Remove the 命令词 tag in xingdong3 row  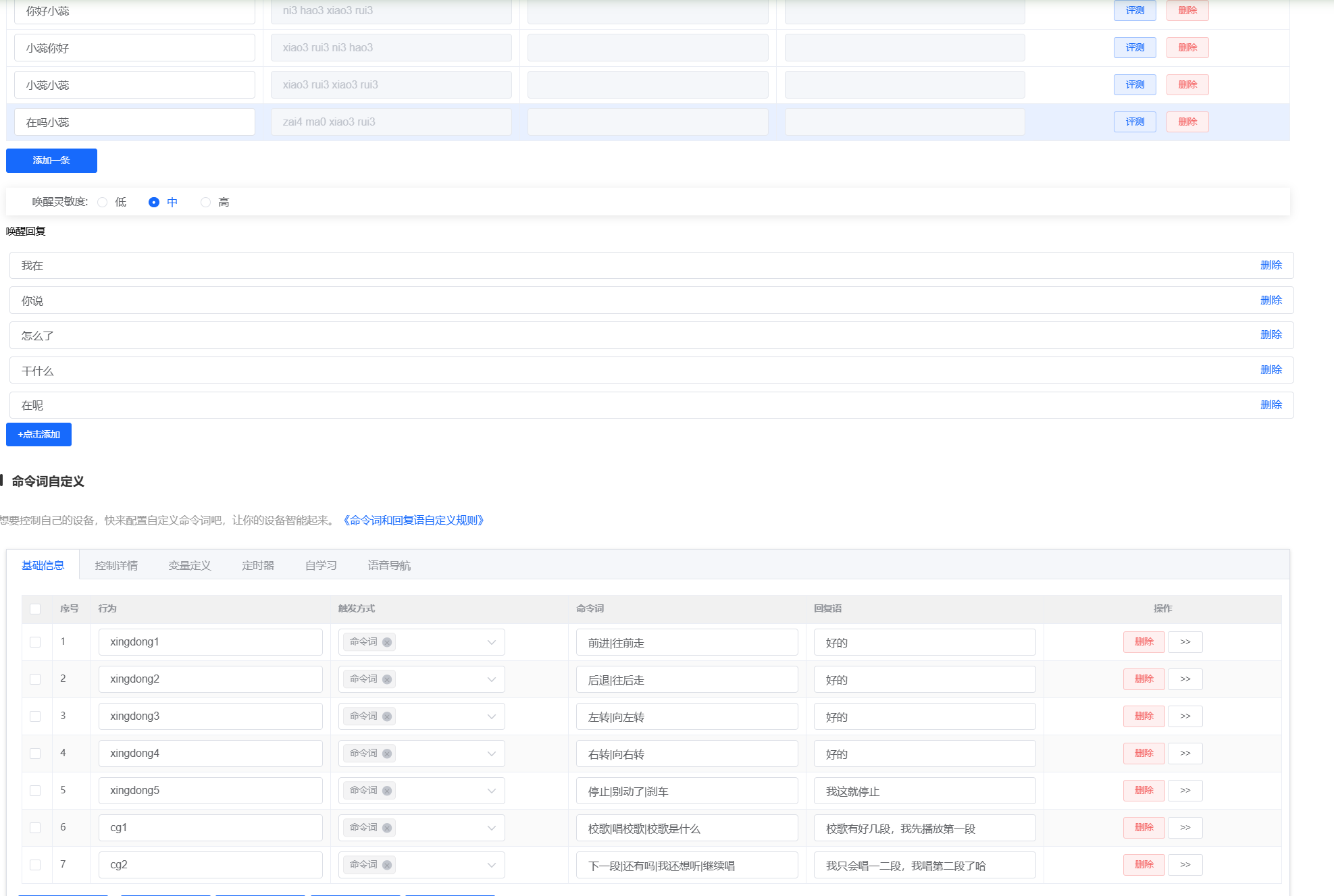(x=387, y=716)
